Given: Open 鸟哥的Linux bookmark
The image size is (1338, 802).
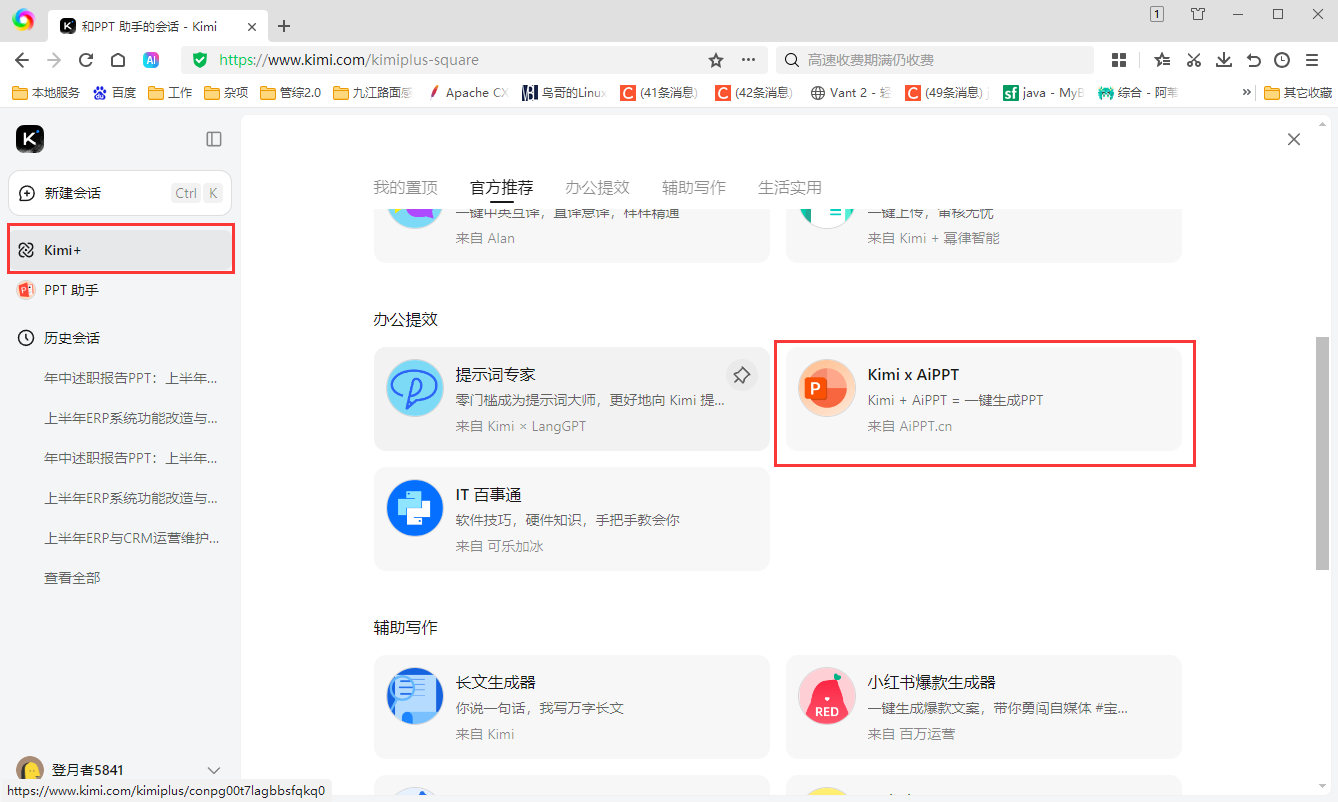Looking at the screenshot, I should coord(564,93).
